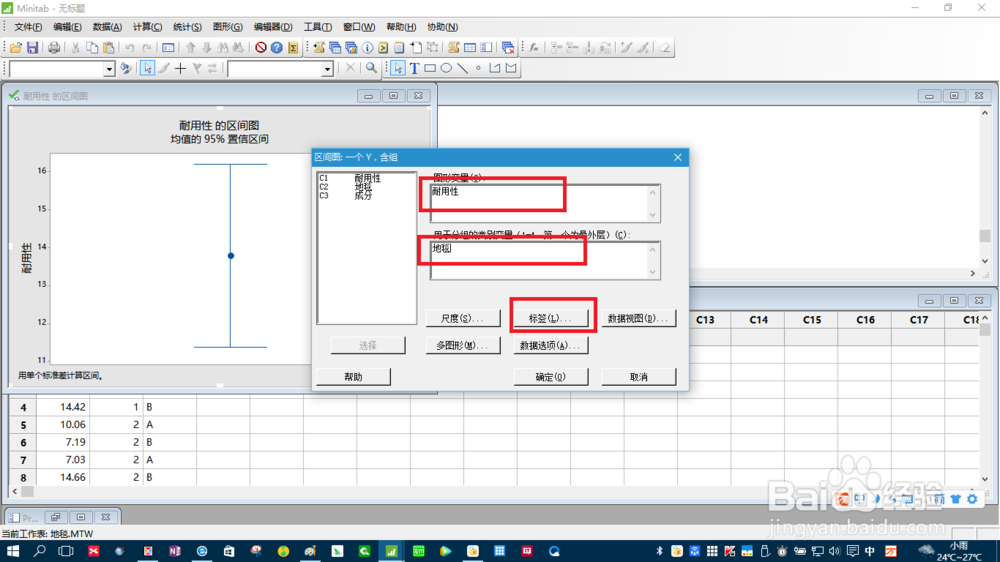Select the polygon drawing tool
The height and width of the screenshot is (562, 1000).
[511, 68]
